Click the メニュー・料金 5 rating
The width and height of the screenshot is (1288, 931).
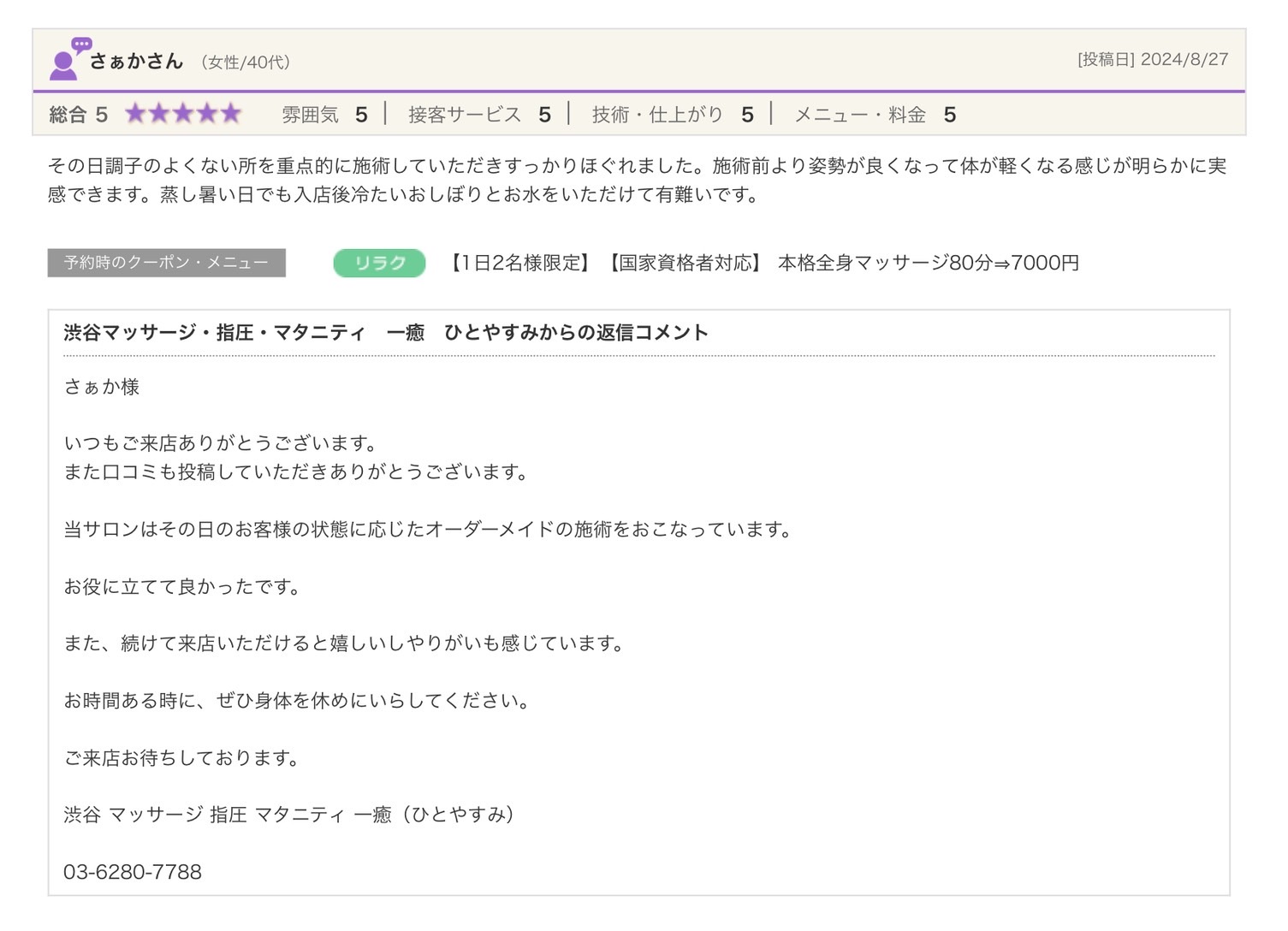tap(875, 115)
